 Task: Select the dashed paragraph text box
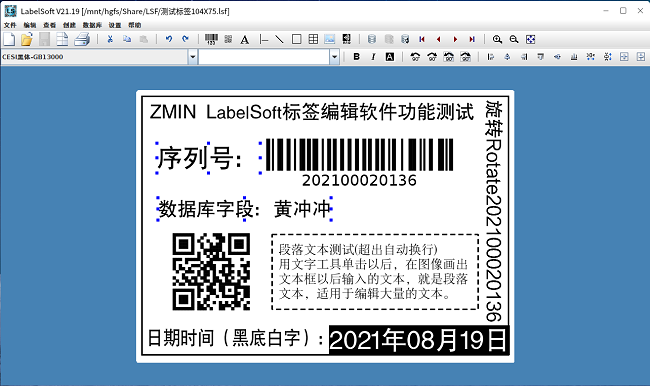(375, 272)
